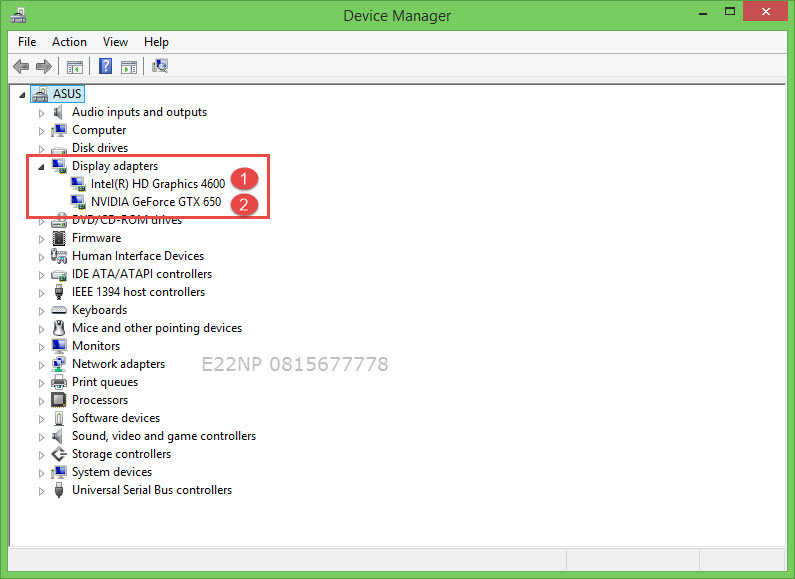Screen dimensions: 795x579
Task: Open the Help menu
Action: 156,42
